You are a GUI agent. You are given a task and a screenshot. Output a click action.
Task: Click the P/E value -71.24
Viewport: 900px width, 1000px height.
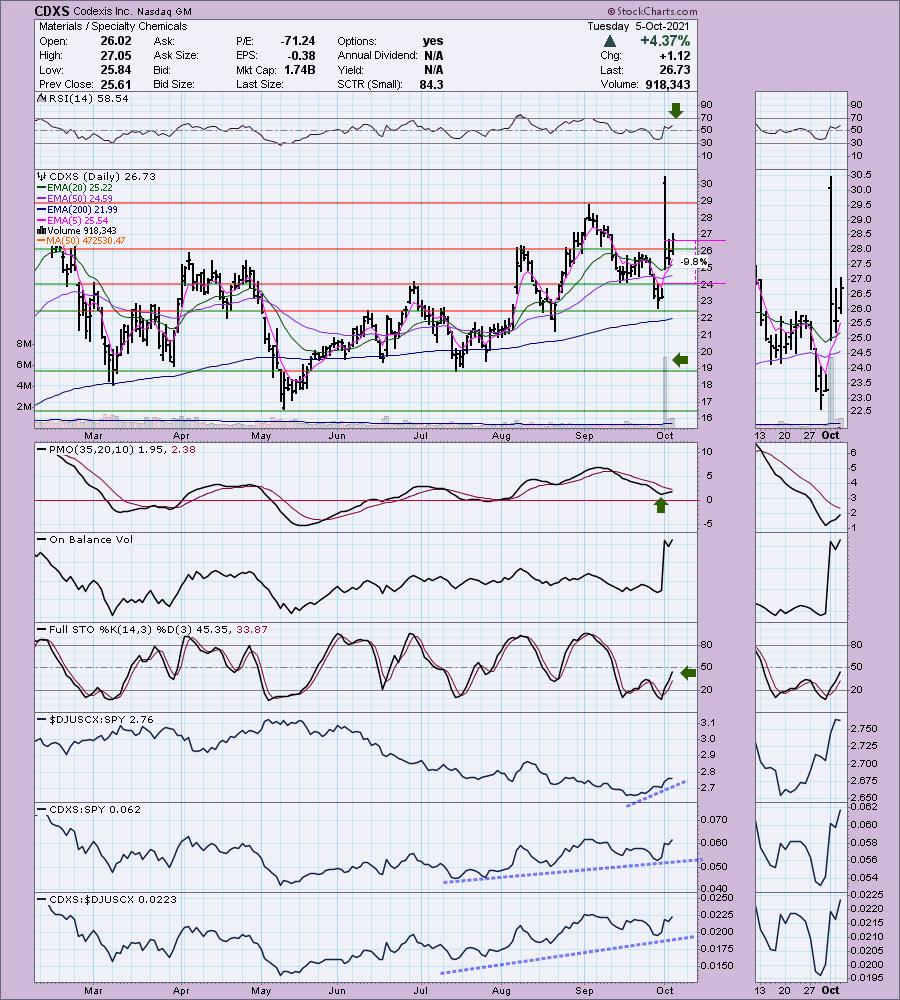[x=297, y=41]
